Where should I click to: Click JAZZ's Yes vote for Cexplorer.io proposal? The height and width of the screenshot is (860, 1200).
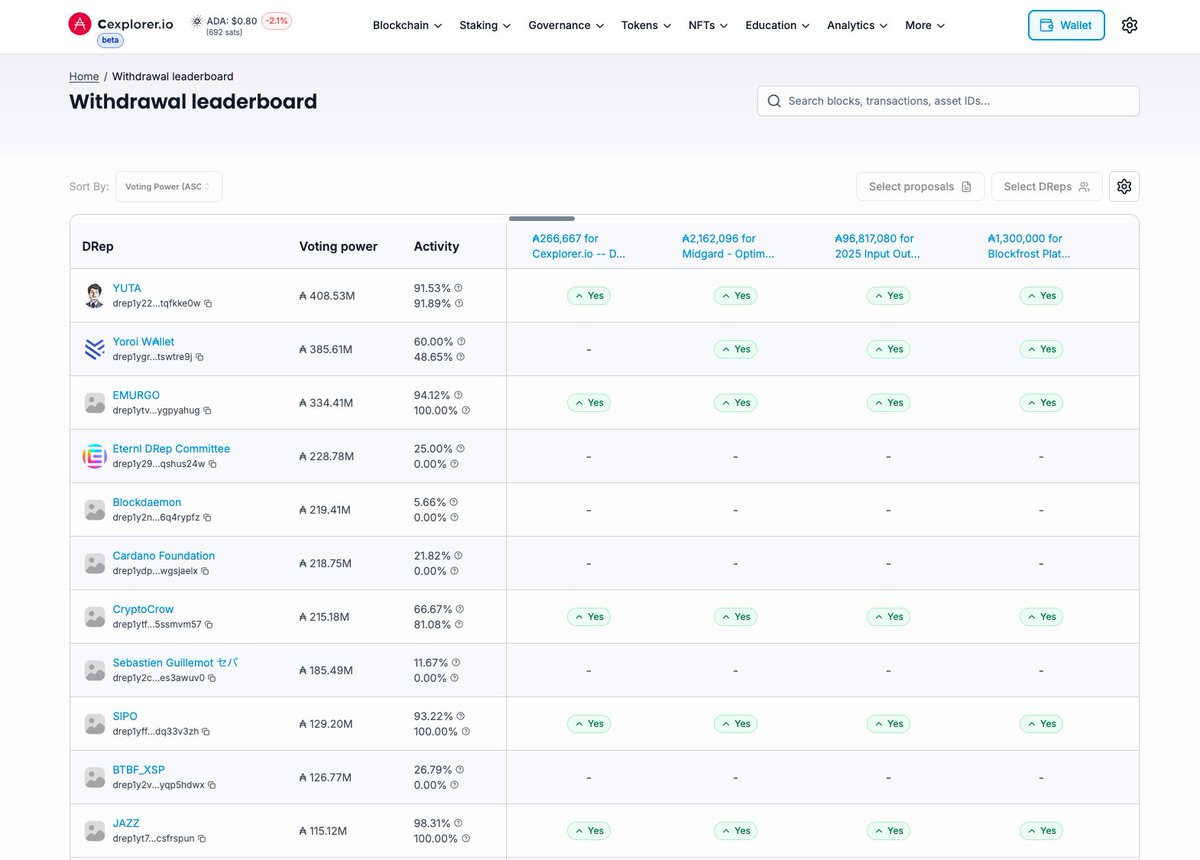pyautogui.click(x=589, y=831)
